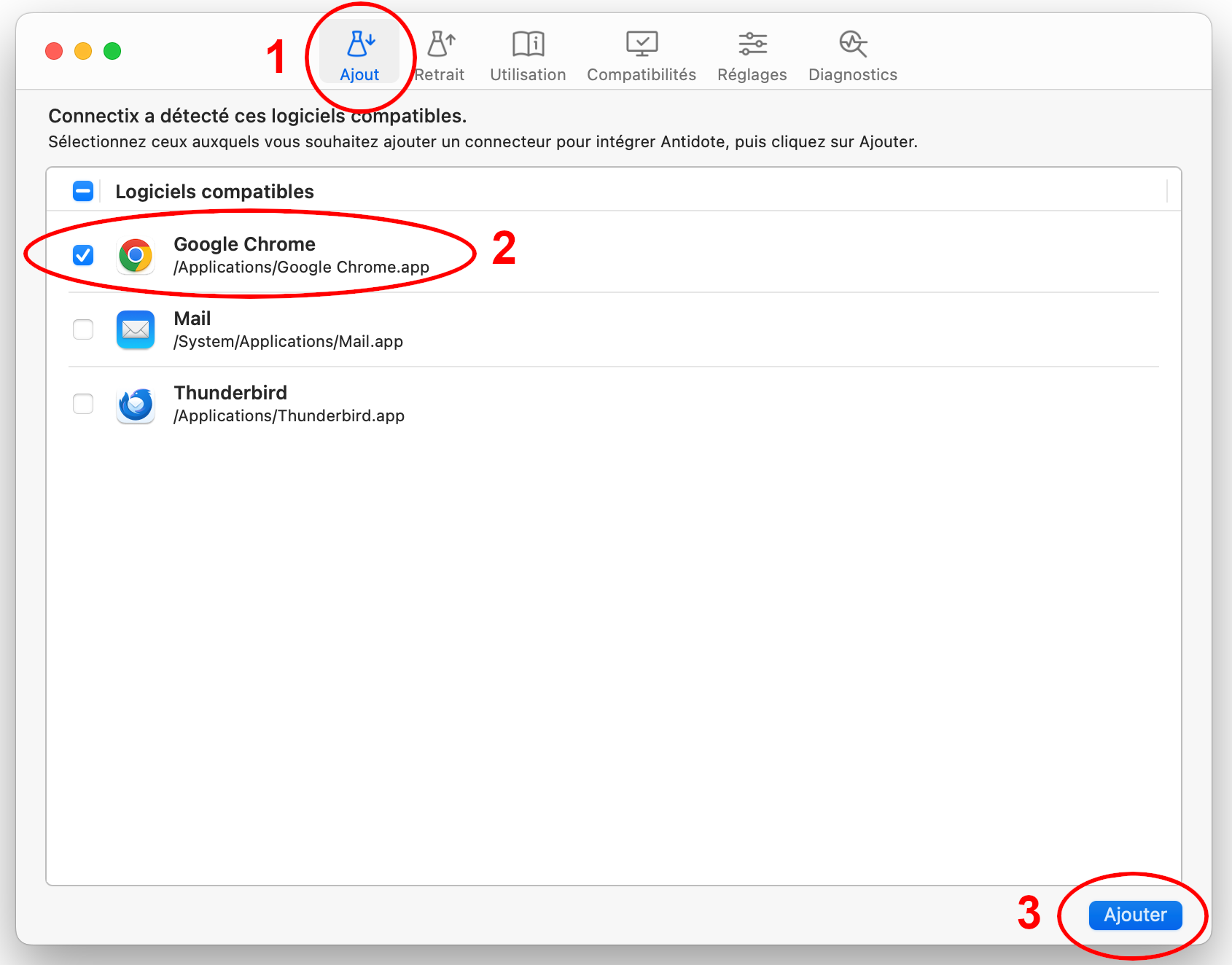This screenshot has height=965, width=1232.
Task: Click the Mail application path text
Action: pos(288,342)
